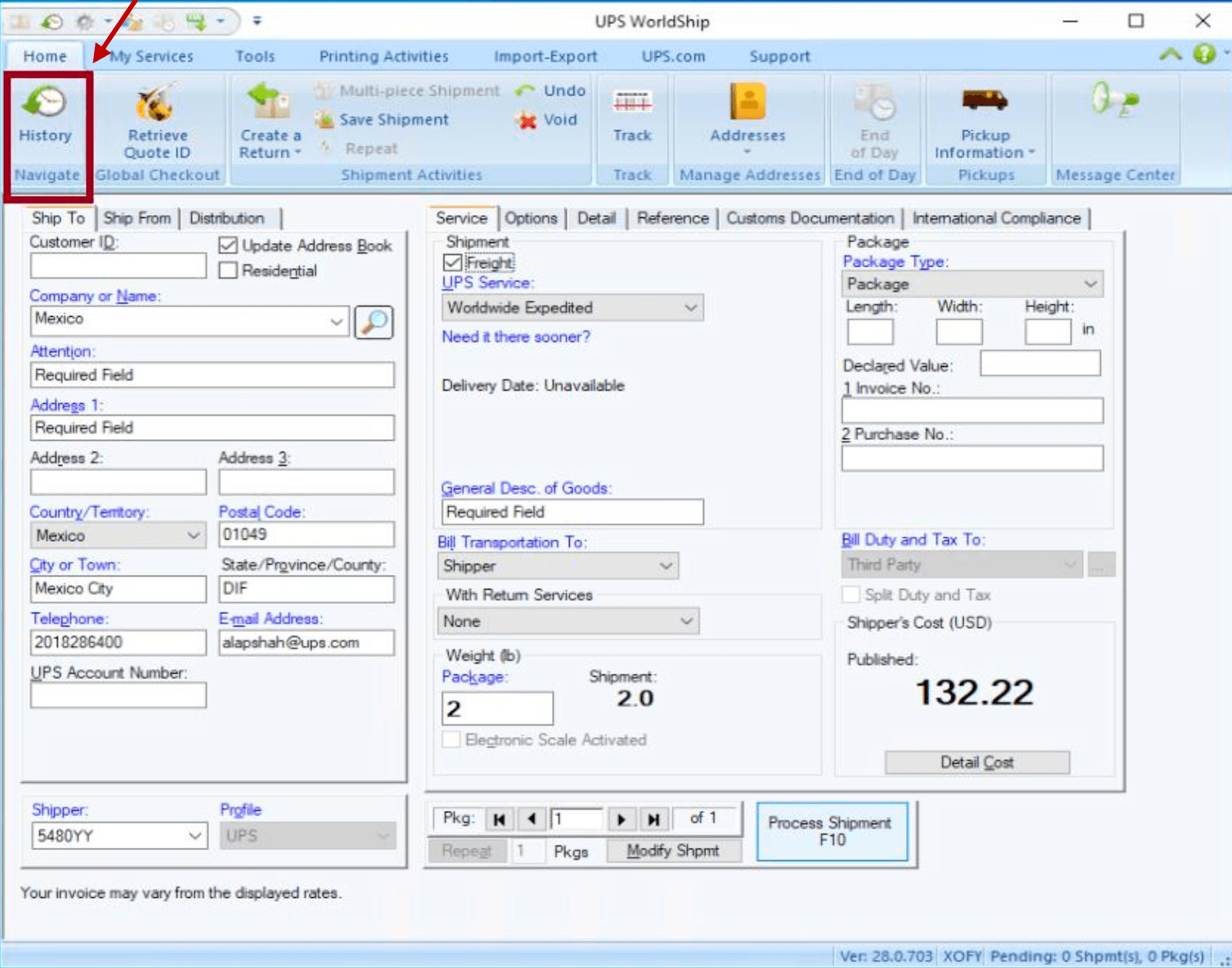Click the Attention input field
1232x968 pixels.
[x=212, y=375]
